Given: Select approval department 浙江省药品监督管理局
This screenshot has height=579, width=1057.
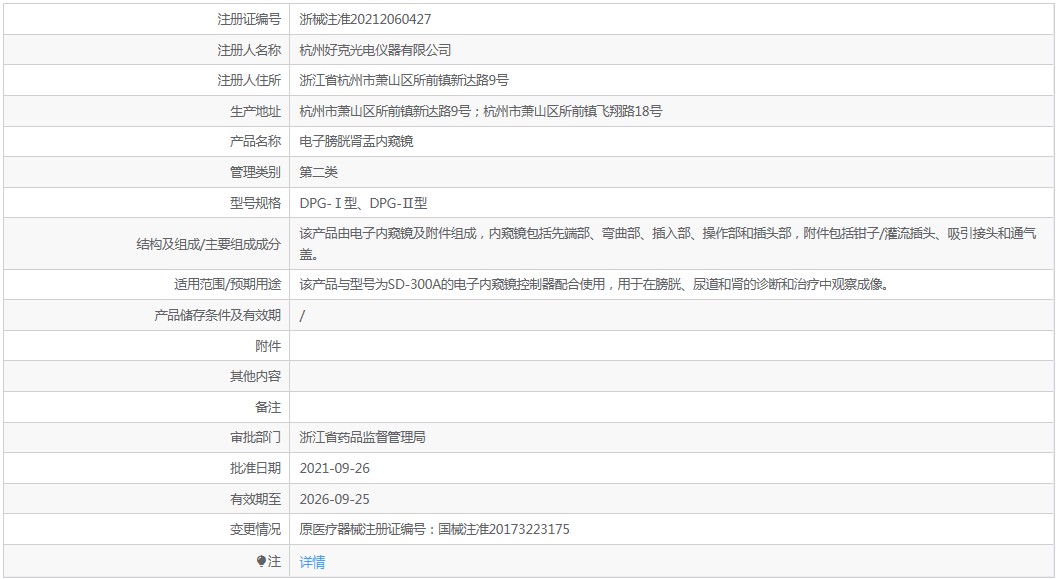Looking at the screenshot, I should 363,437.
